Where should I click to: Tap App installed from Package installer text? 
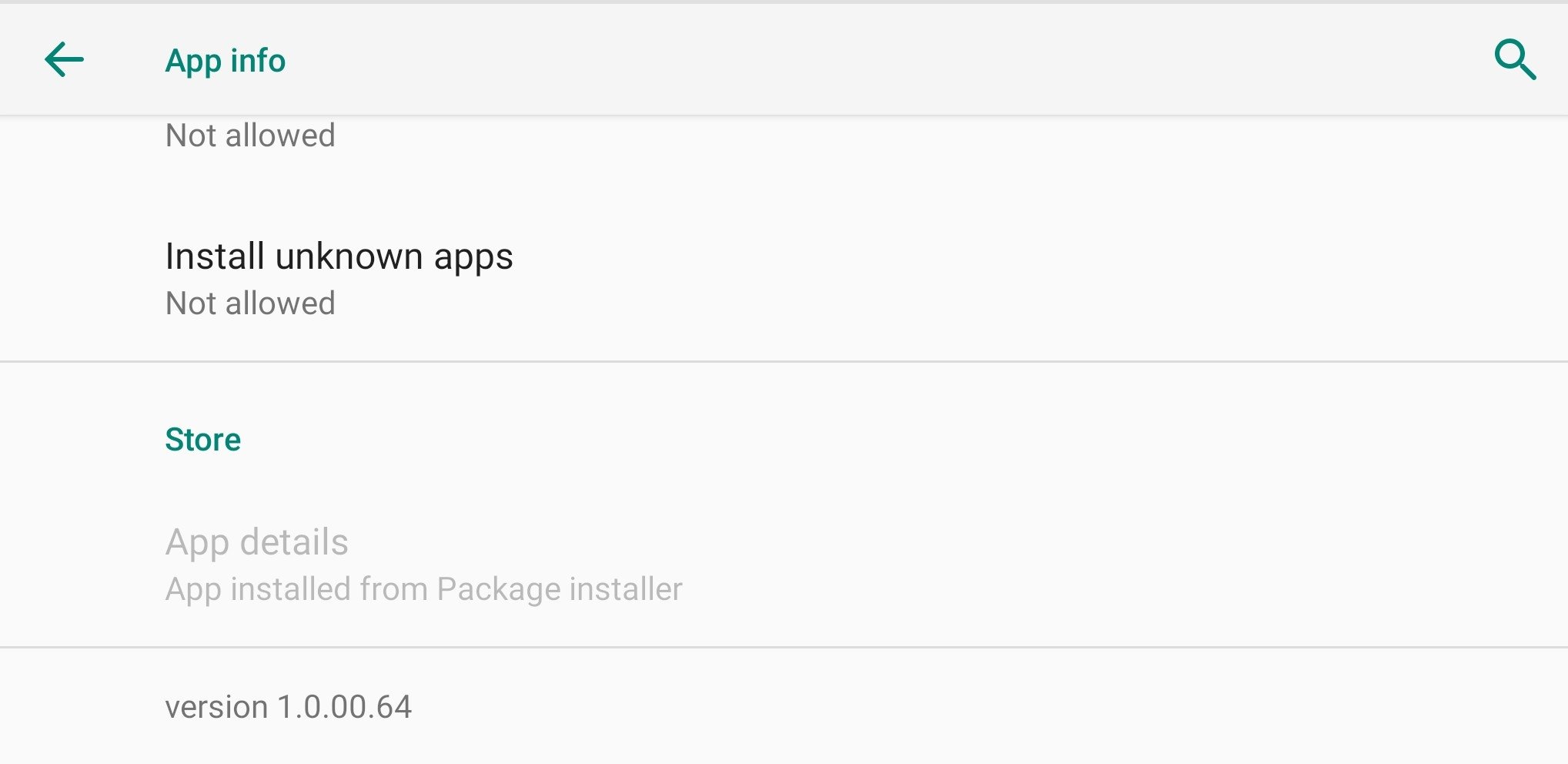pyautogui.click(x=424, y=589)
